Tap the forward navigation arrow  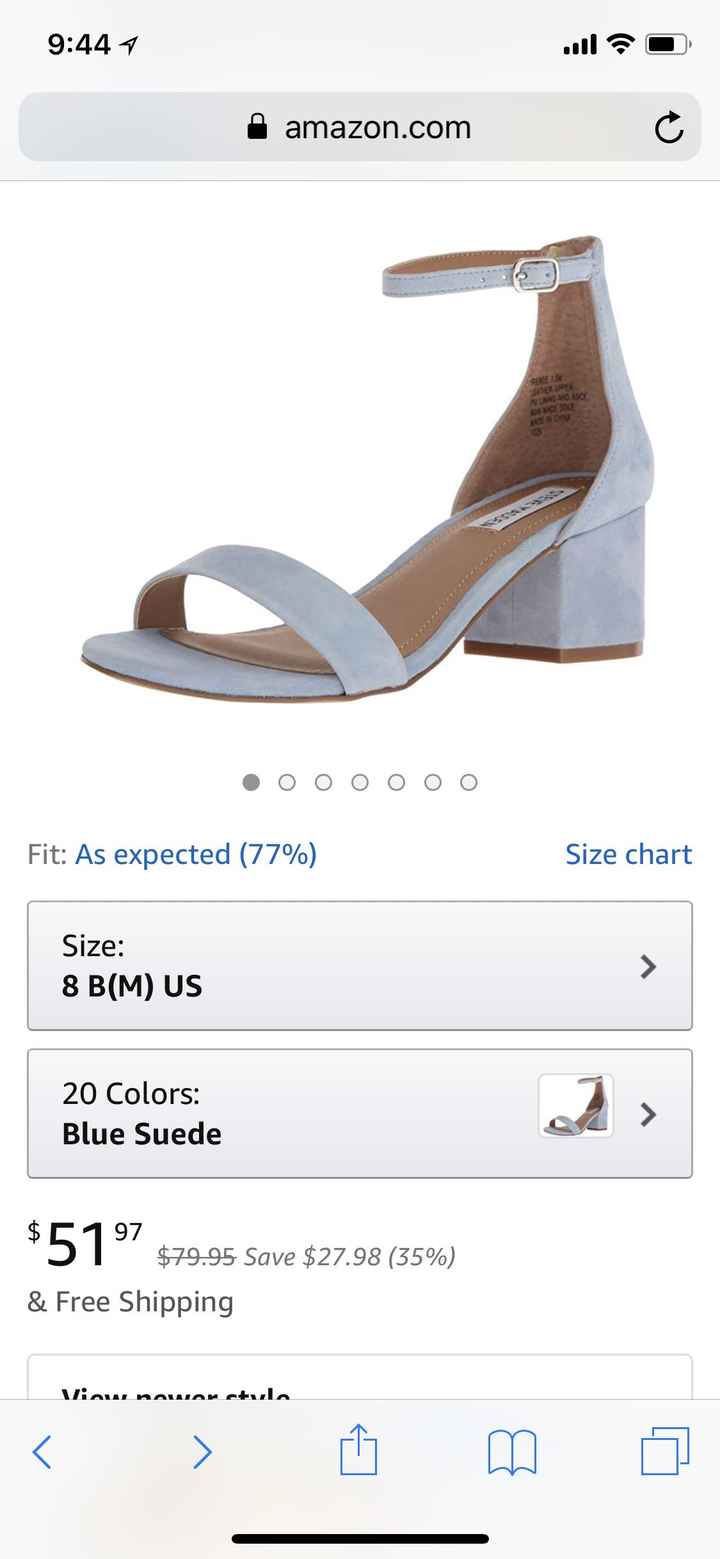202,1452
